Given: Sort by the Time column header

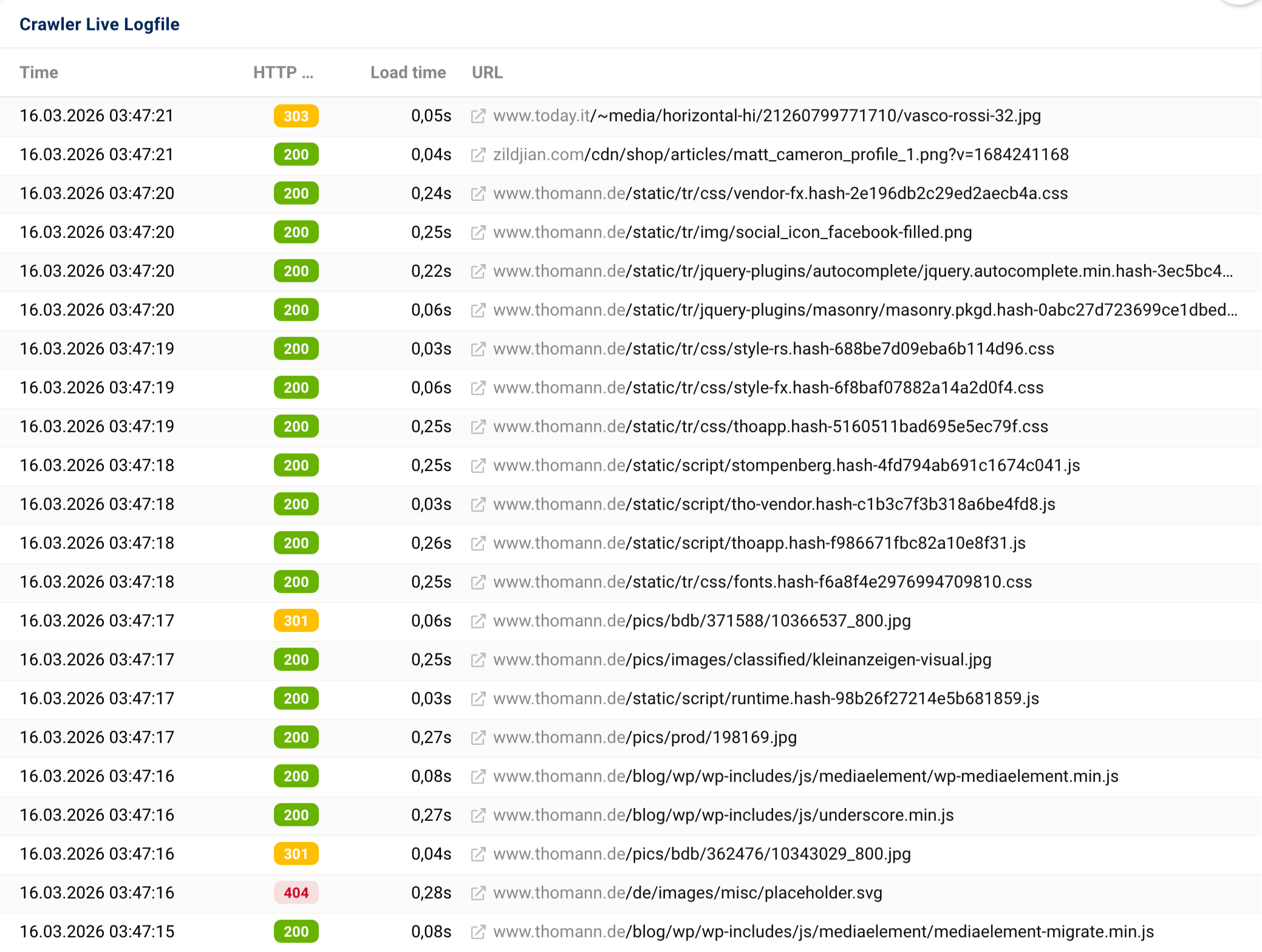Looking at the screenshot, I should [39, 72].
